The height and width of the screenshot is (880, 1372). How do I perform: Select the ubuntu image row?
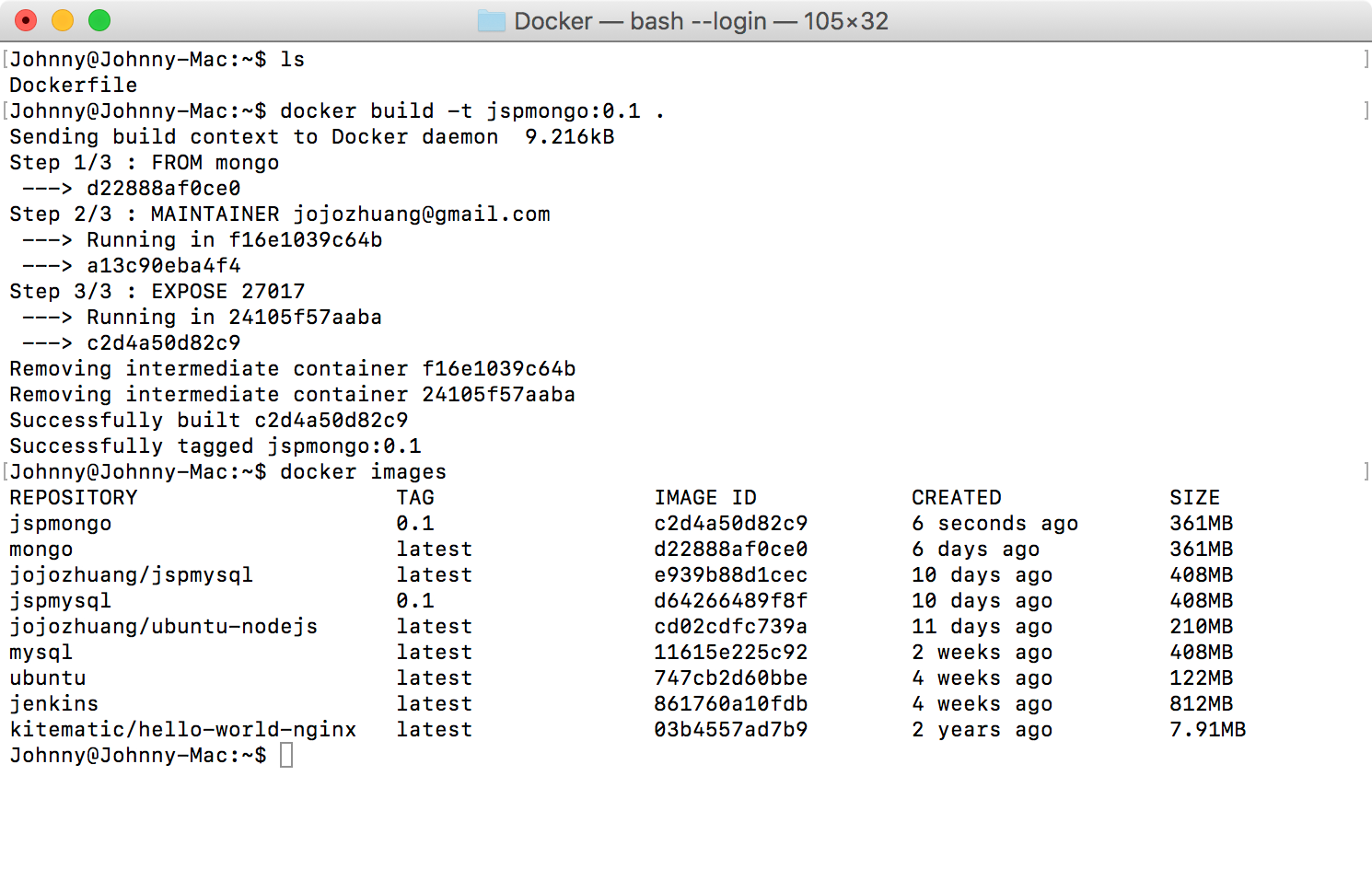point(47,677)
